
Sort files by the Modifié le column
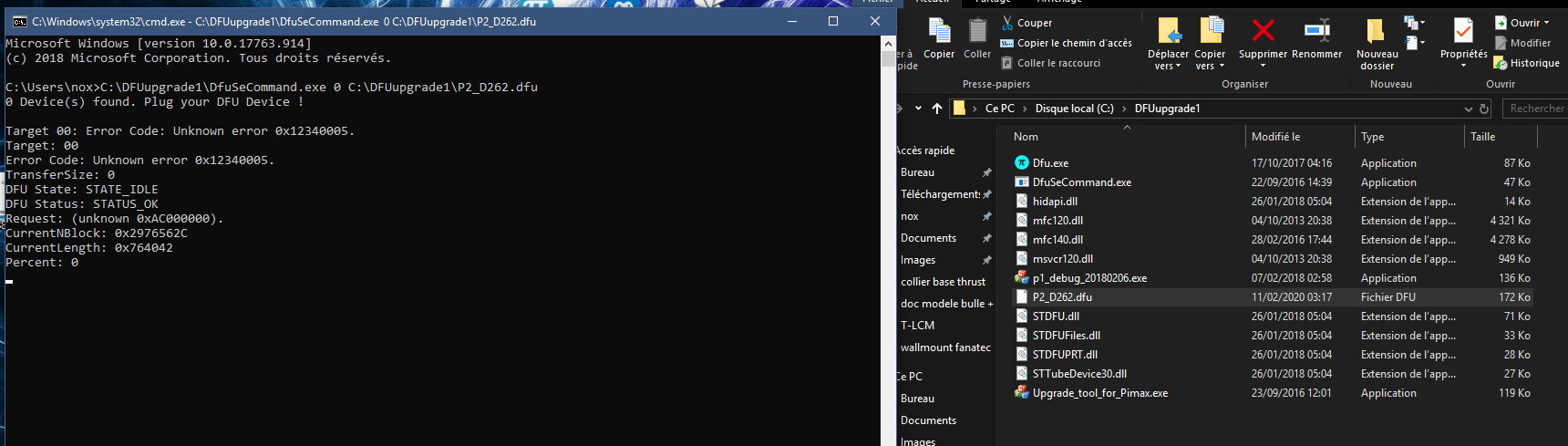pyautogui.click(x=1275, y=137)
